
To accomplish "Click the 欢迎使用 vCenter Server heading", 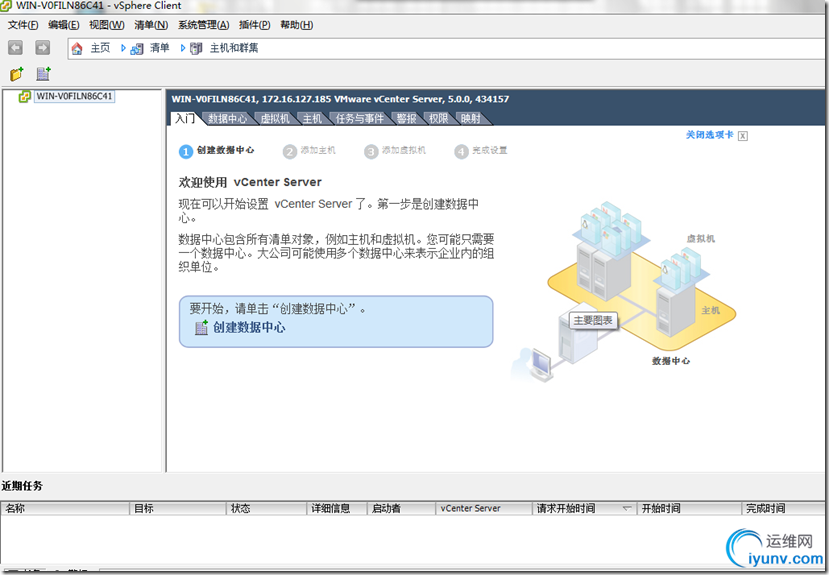I will click(x=250, y=182).
